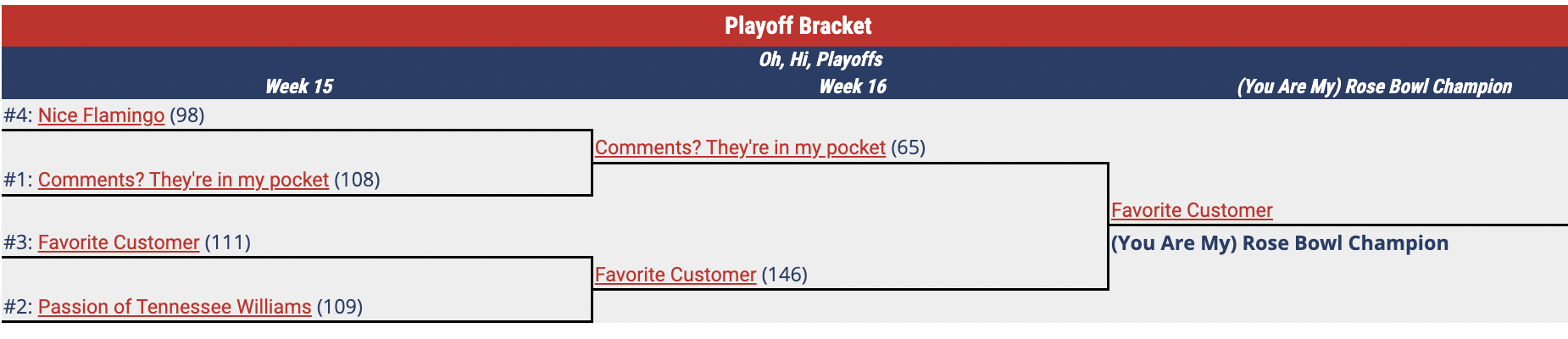1568x339 pixels.
Task: Click Passion of Tennessee Williams' score 109
Action: 340,307
